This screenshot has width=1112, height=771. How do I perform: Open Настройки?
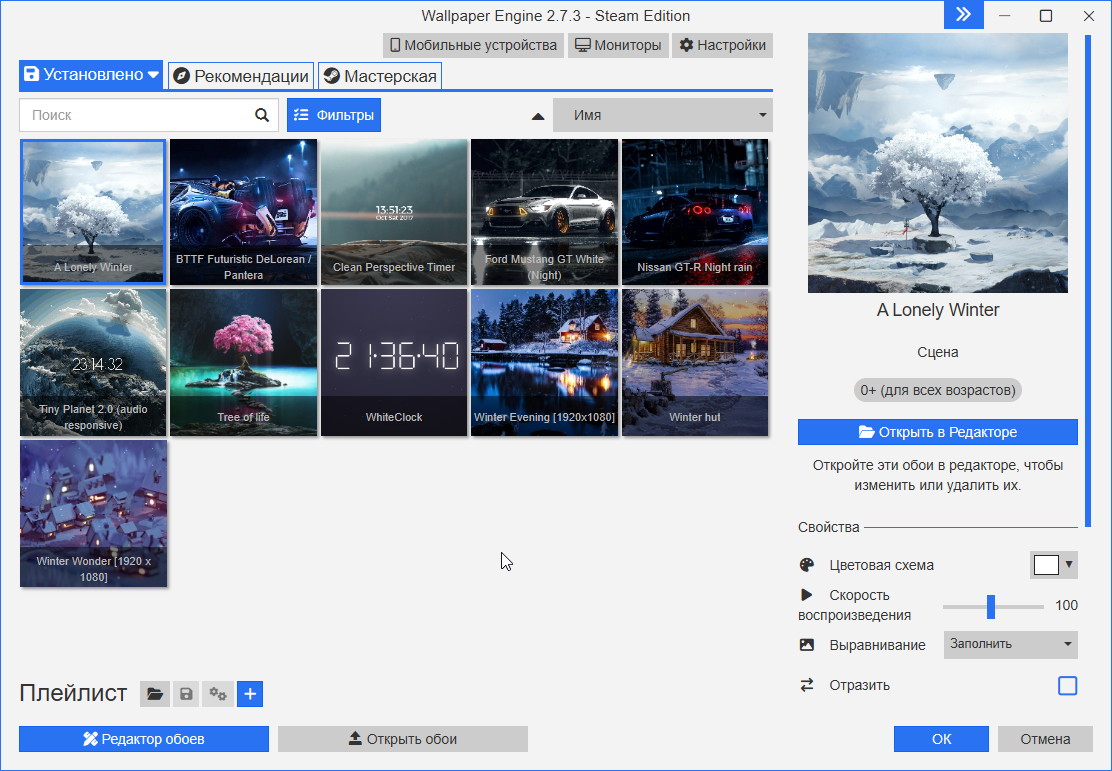coord(722,45)
